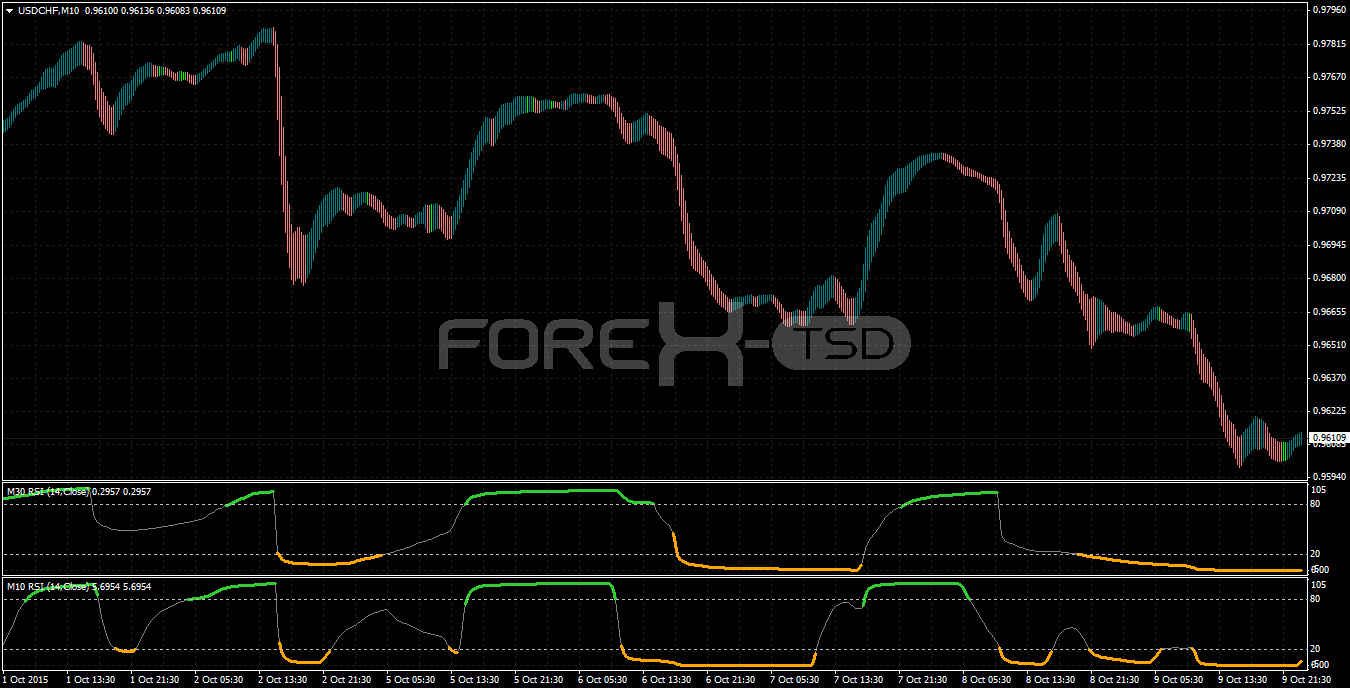
Task: Click the 6 Oct 21:30 time axis label
Action: (x=733, y=680)
